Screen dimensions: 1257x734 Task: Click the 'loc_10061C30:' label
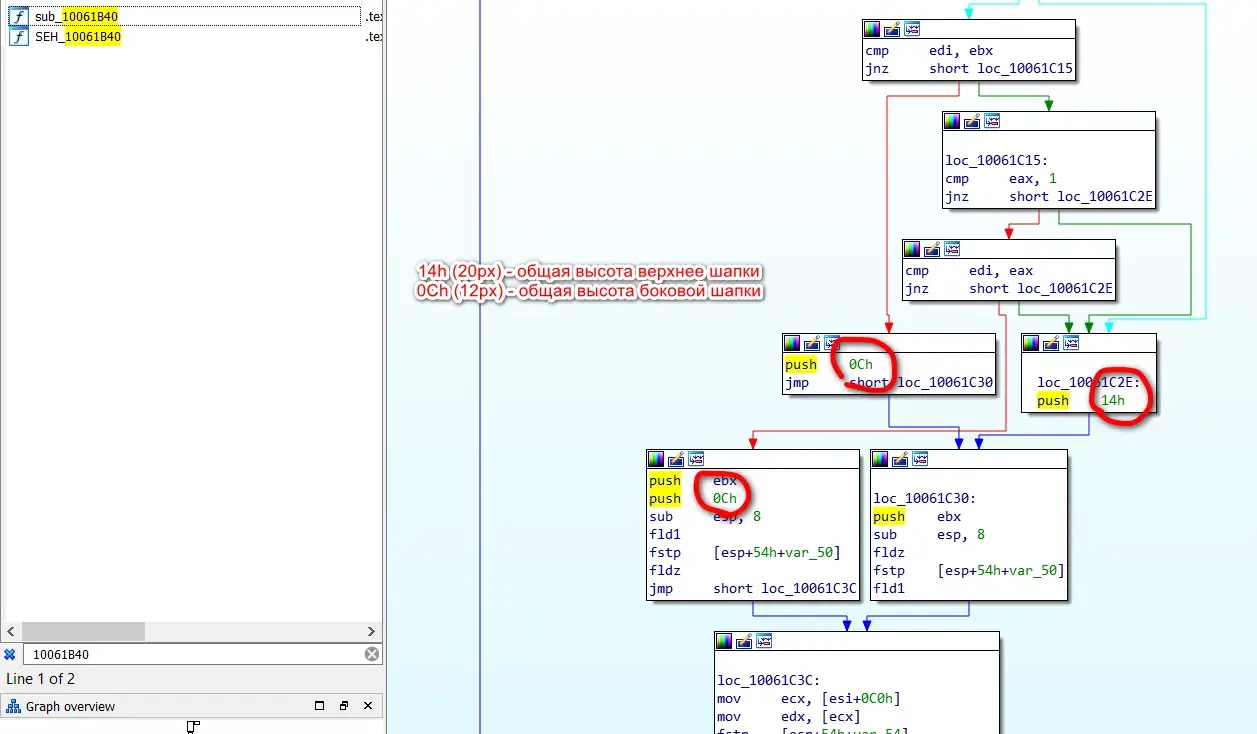(925, 499)
